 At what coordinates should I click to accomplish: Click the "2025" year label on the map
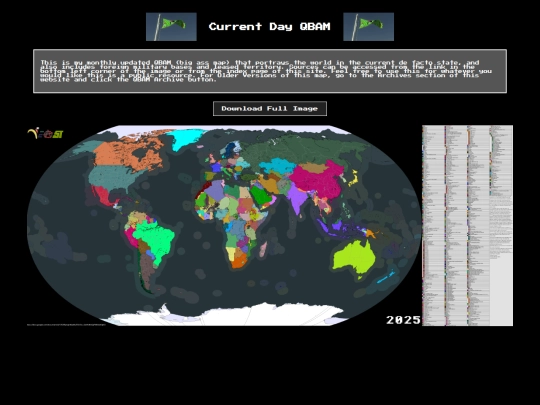(403, 320)
